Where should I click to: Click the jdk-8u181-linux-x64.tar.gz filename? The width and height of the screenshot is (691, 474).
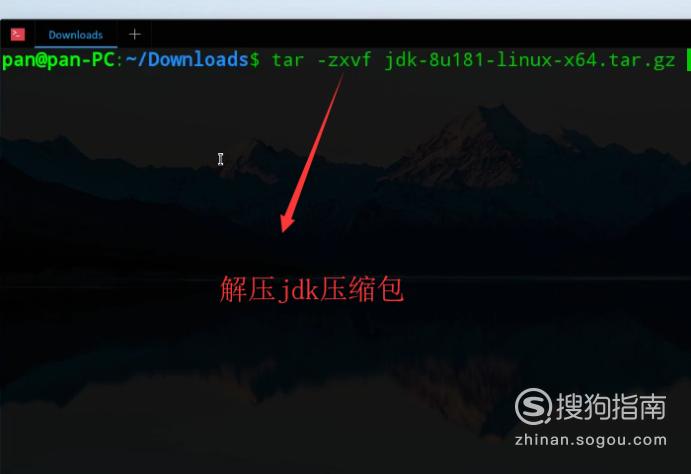[530, 60]
